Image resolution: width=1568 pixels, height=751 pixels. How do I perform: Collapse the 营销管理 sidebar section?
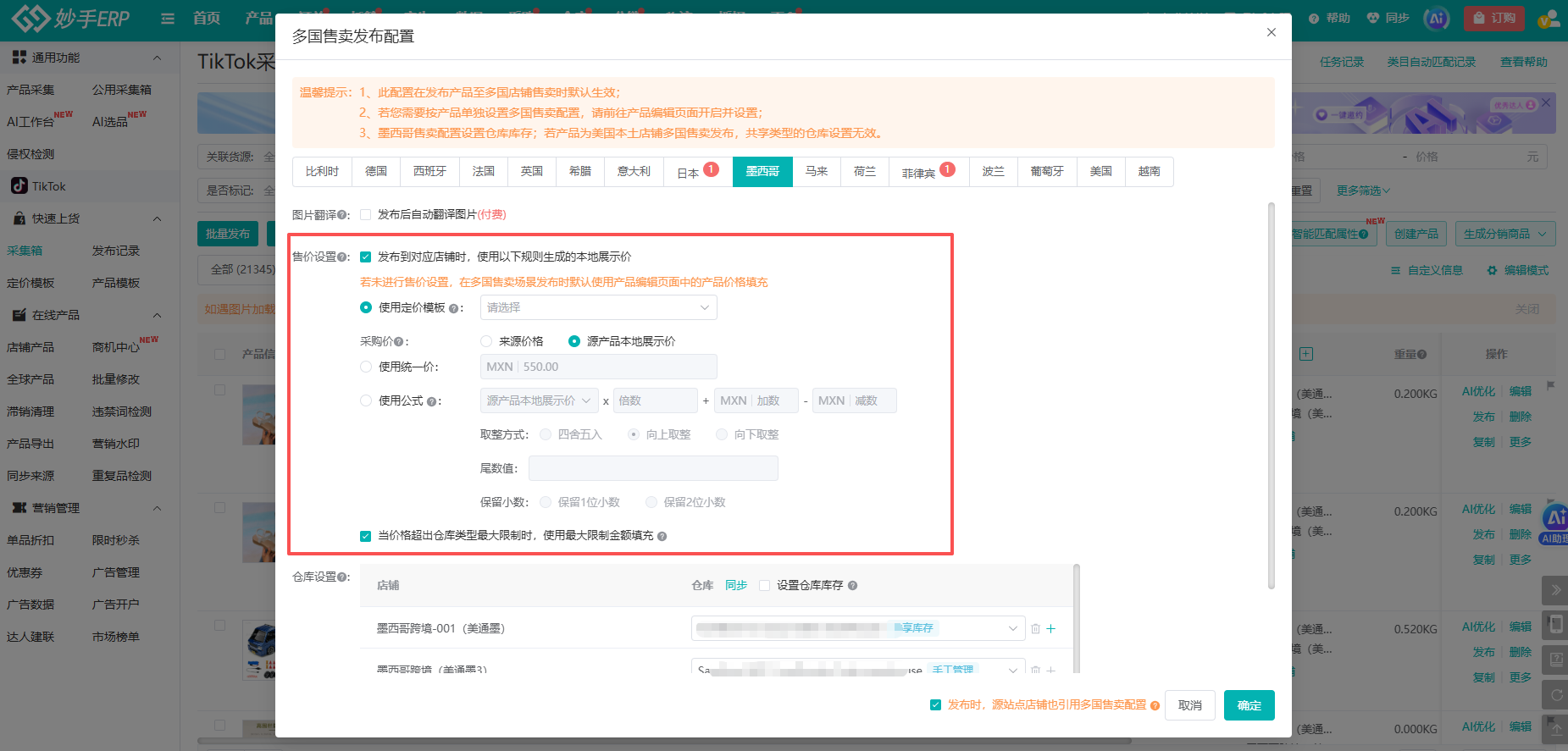click(x=157, y=508)
